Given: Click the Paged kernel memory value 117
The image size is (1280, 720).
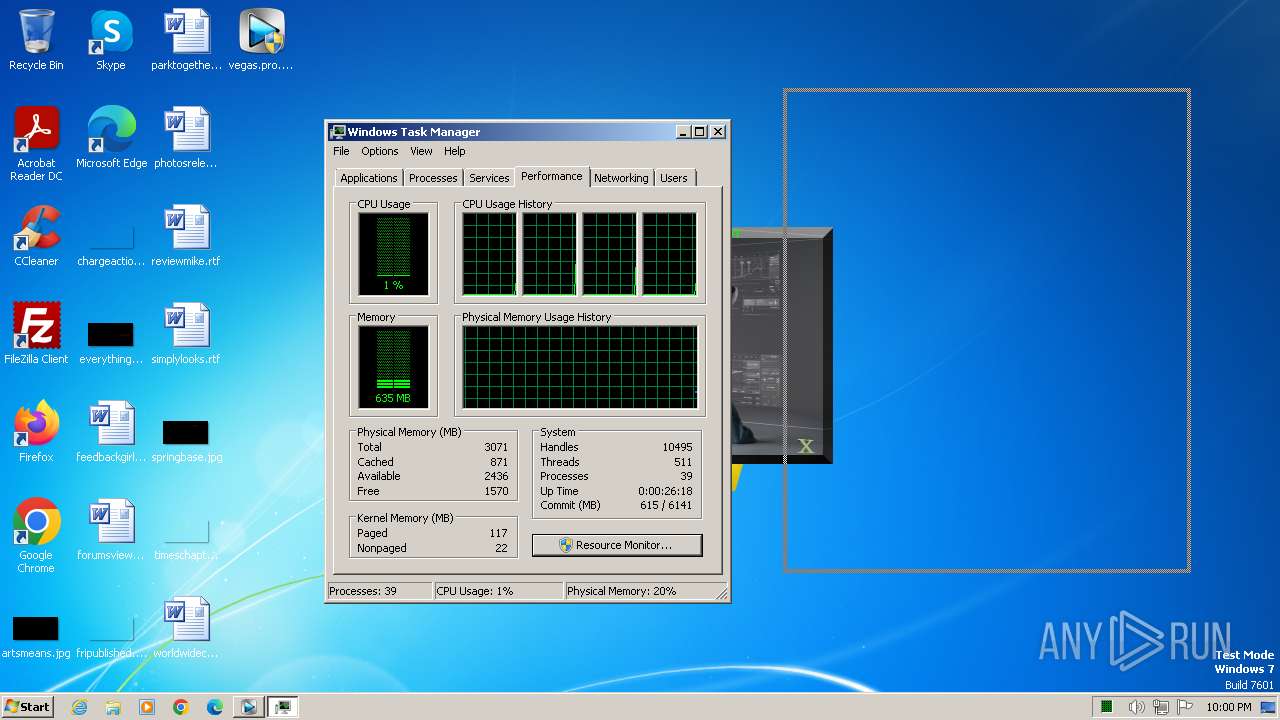Looking at the screenshot, I should tap(499, 533).
